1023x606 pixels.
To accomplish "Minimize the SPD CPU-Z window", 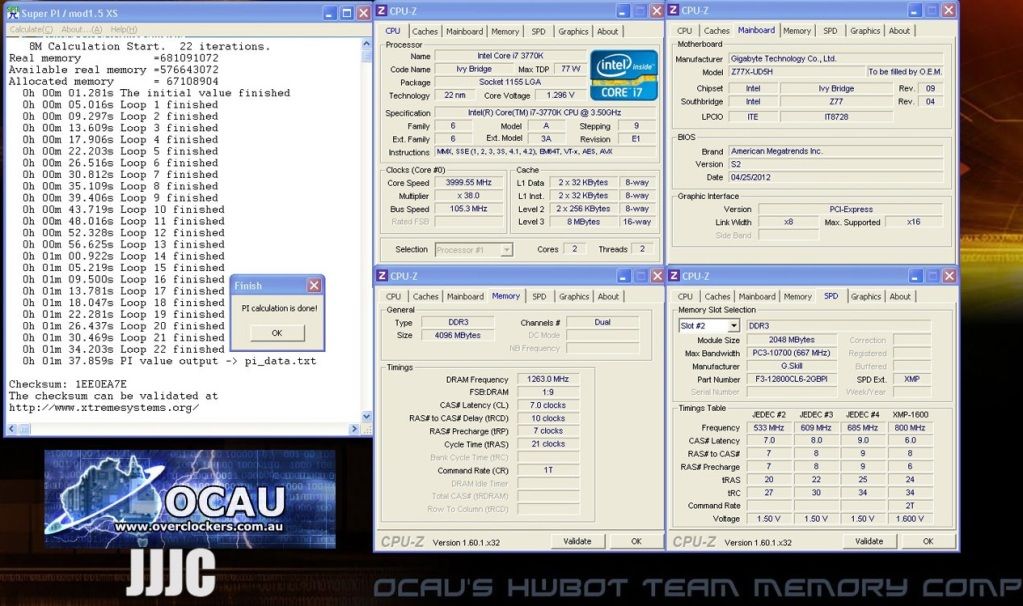I will click(915, 276).
